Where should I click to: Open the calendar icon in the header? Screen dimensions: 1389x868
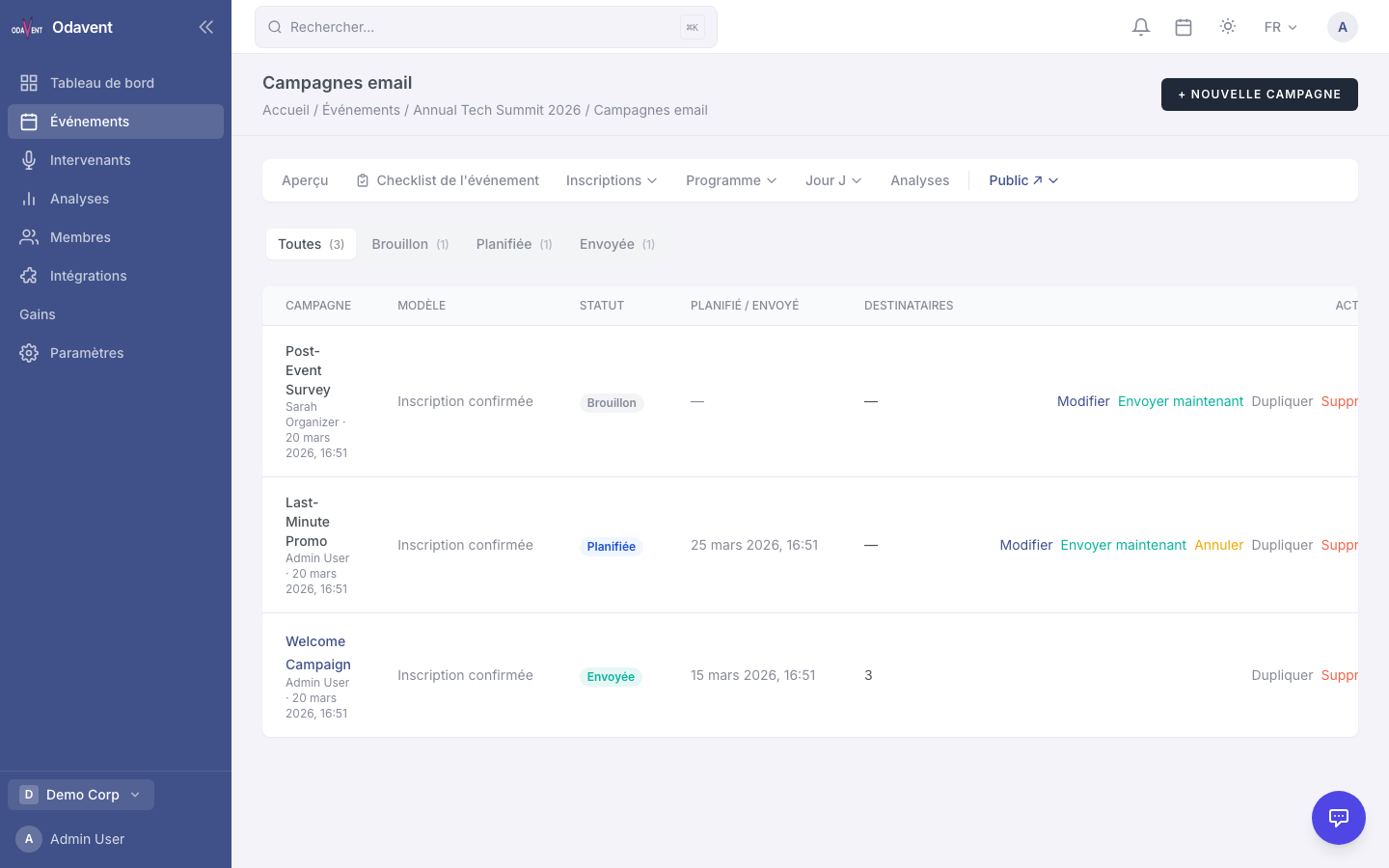coord(1184,27)
